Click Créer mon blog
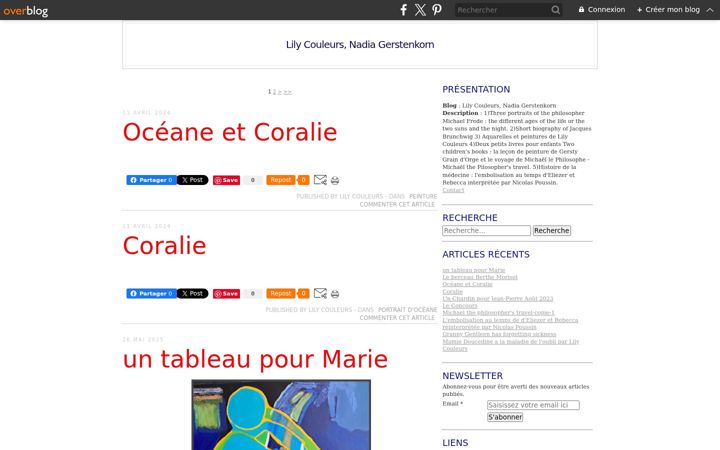 coord(668,10)
